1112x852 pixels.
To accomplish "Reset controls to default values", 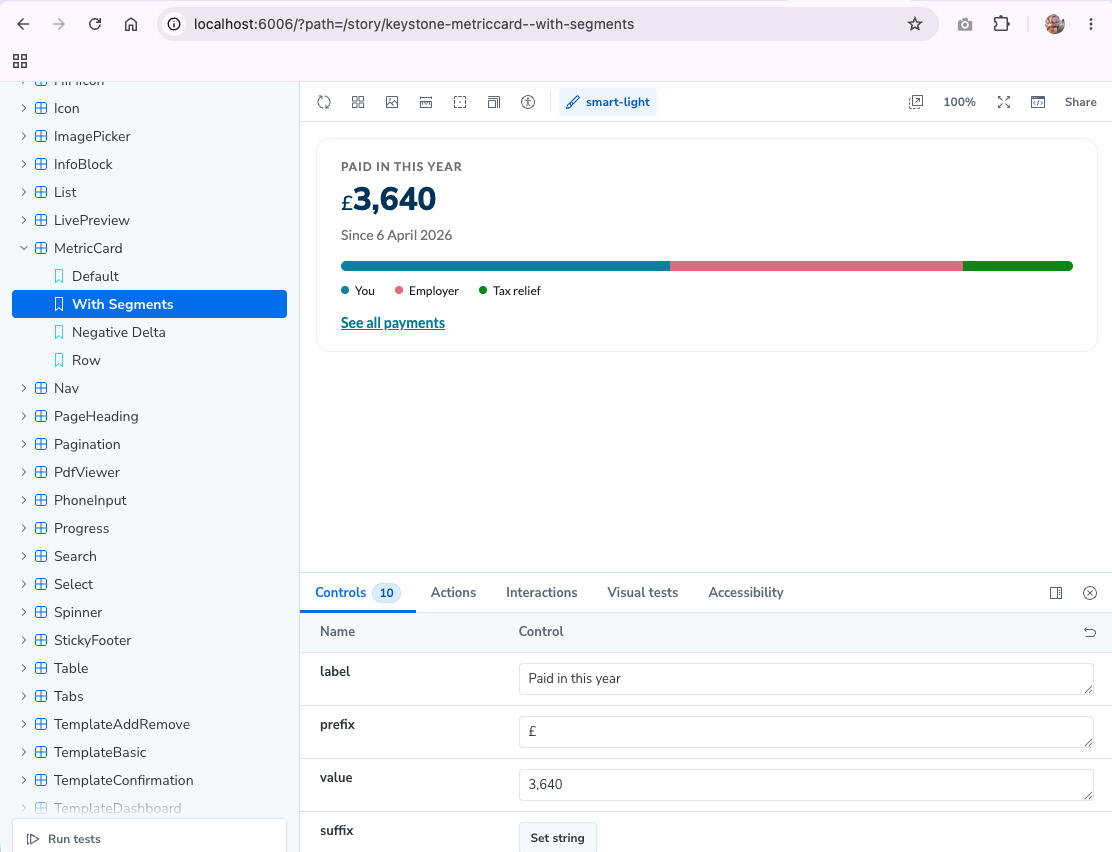I will 1090,632.
